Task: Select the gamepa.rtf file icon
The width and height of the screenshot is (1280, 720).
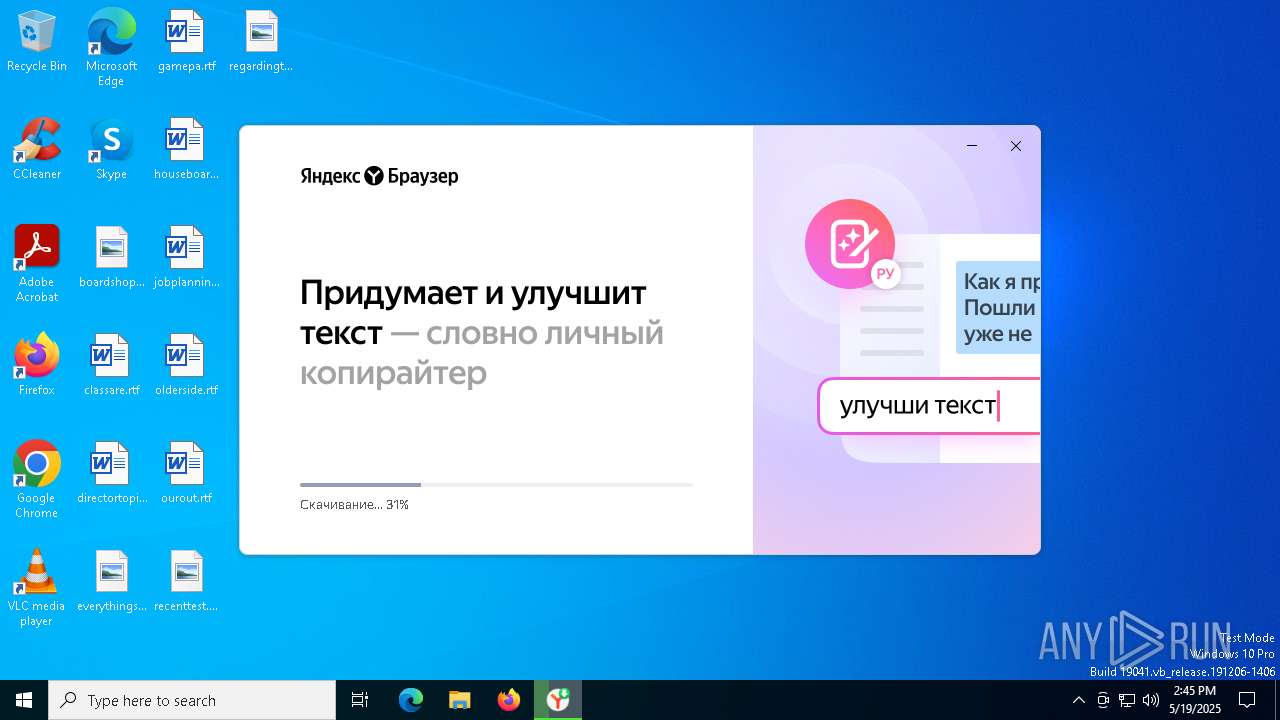Action: point(186,41)
